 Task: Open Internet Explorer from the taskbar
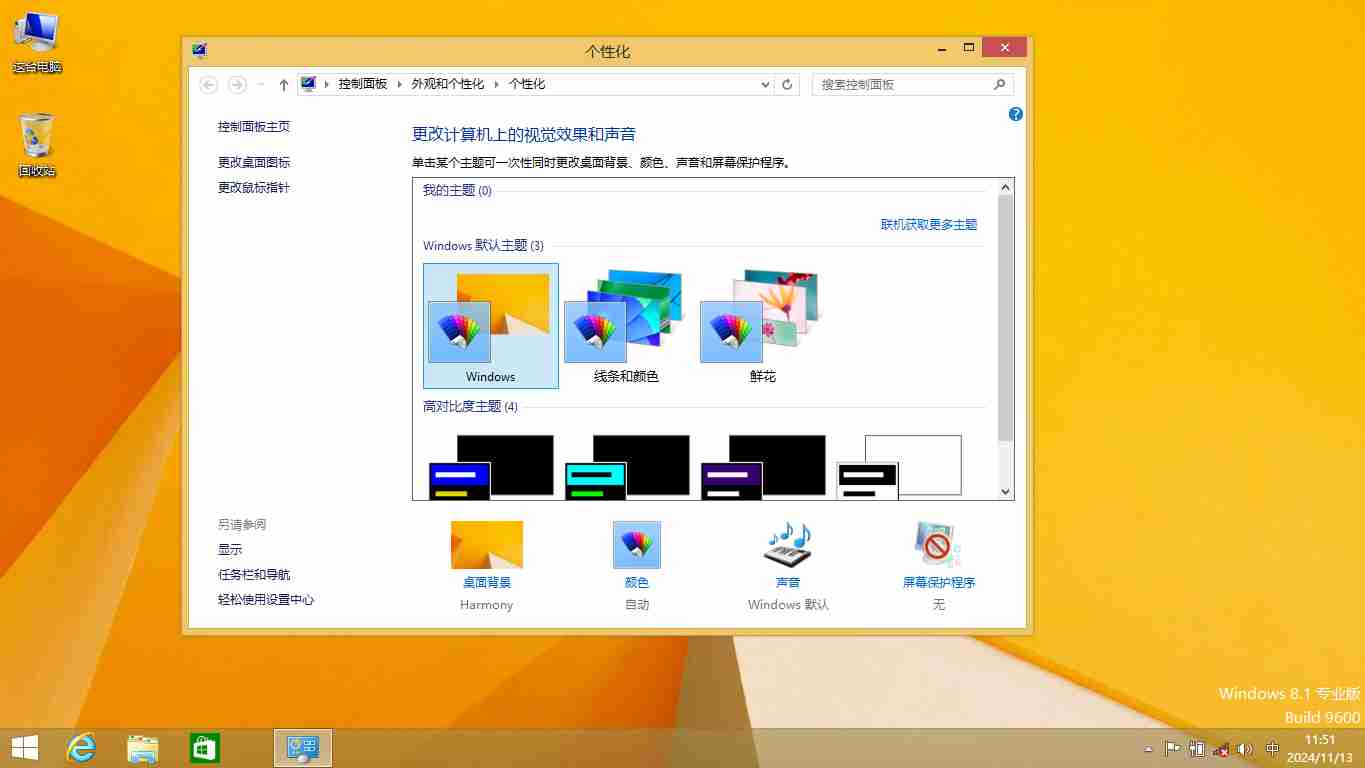click(x=81, y=748)
